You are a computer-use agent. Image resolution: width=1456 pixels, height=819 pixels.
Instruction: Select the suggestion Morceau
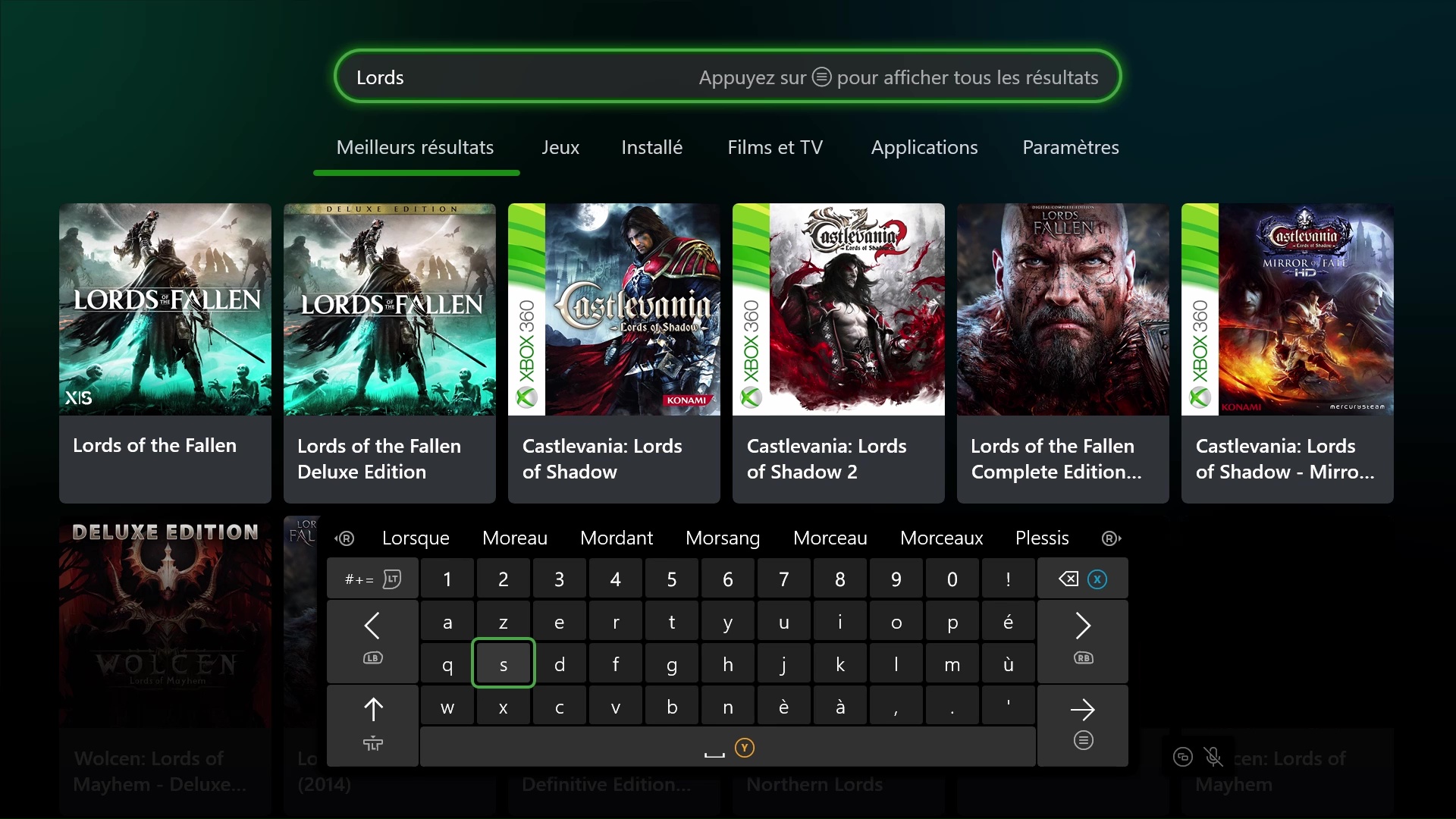click(830, 538)
